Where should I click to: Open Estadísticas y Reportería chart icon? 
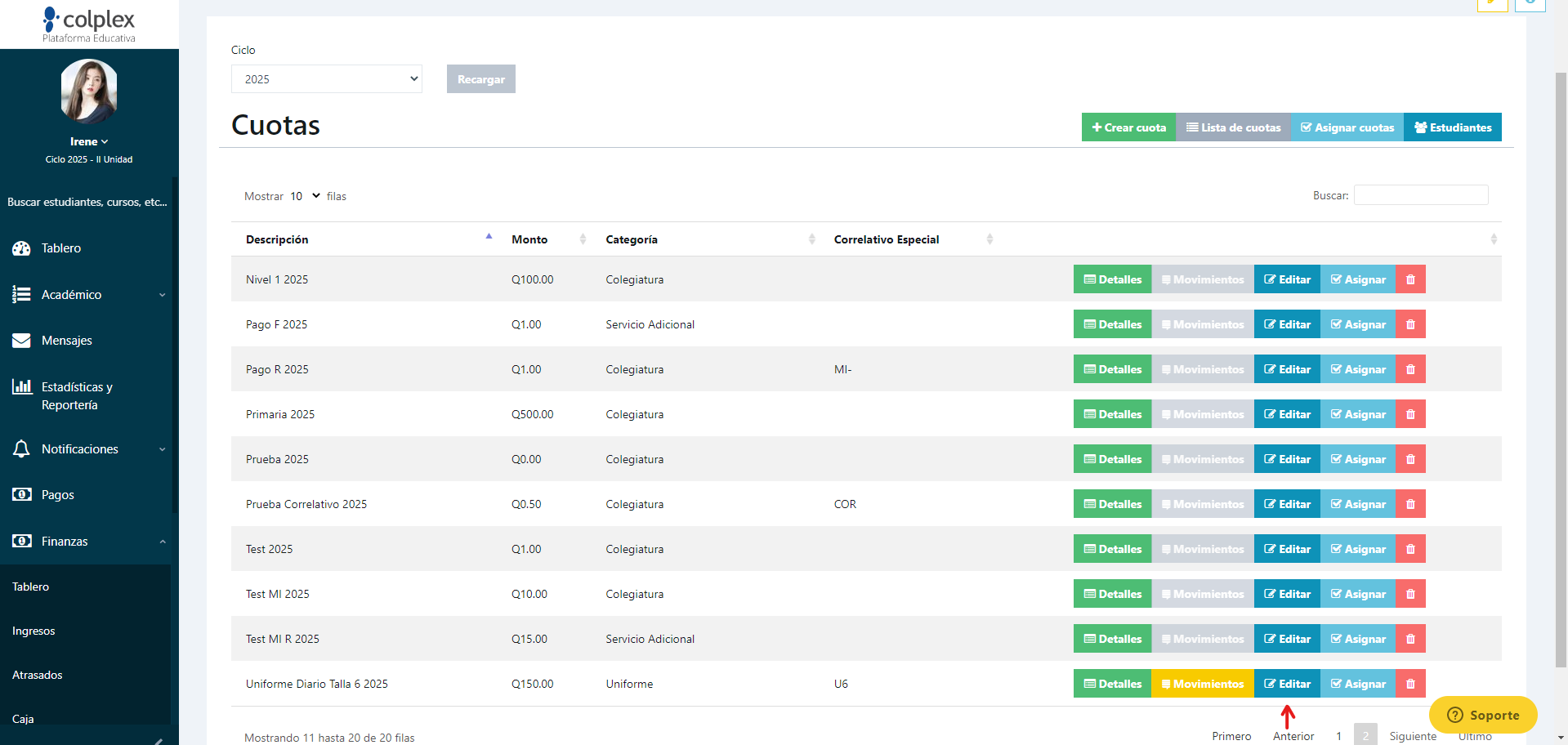(x=21, y=386)
